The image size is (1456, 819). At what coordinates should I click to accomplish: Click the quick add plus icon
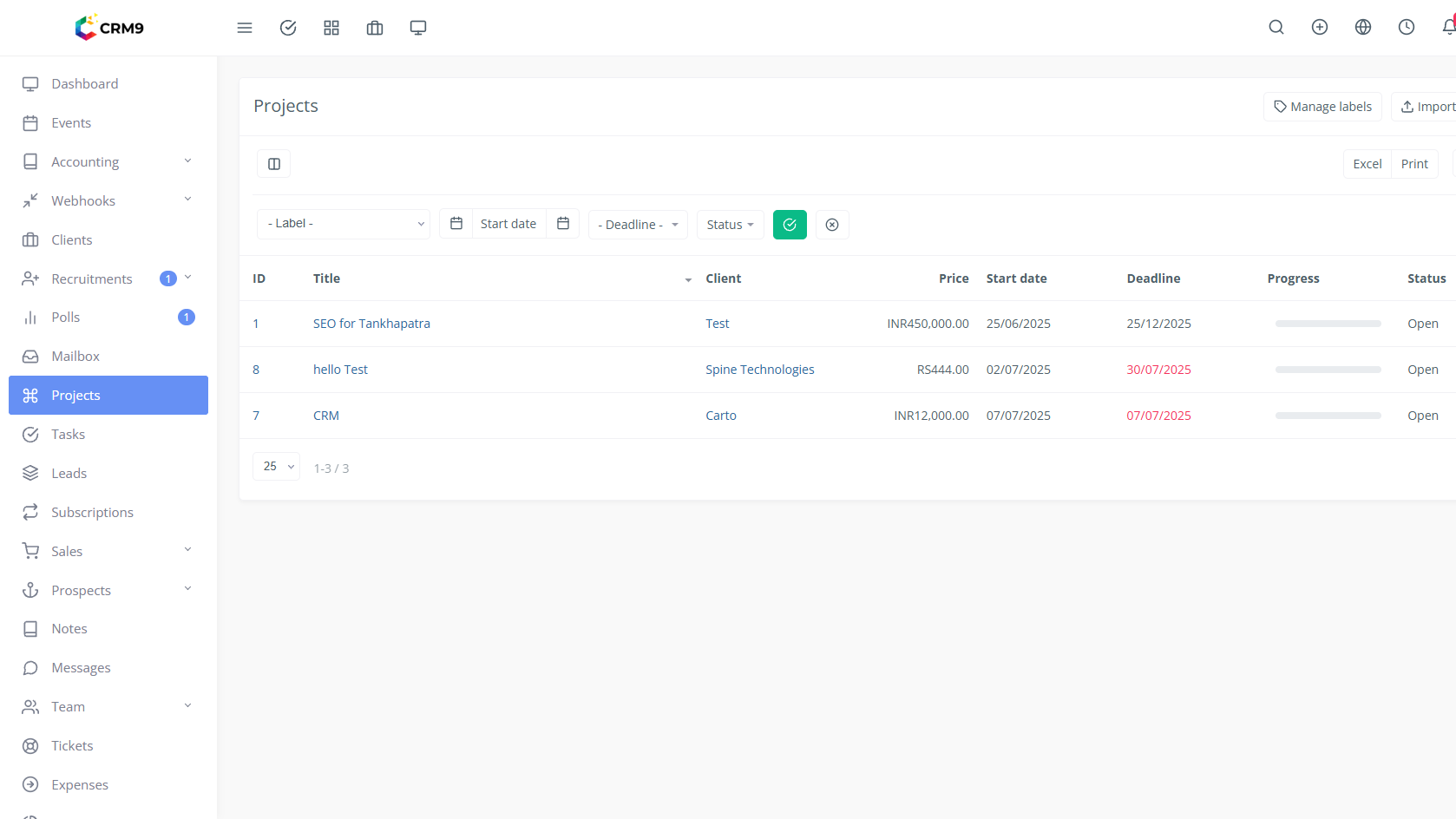1319,28
